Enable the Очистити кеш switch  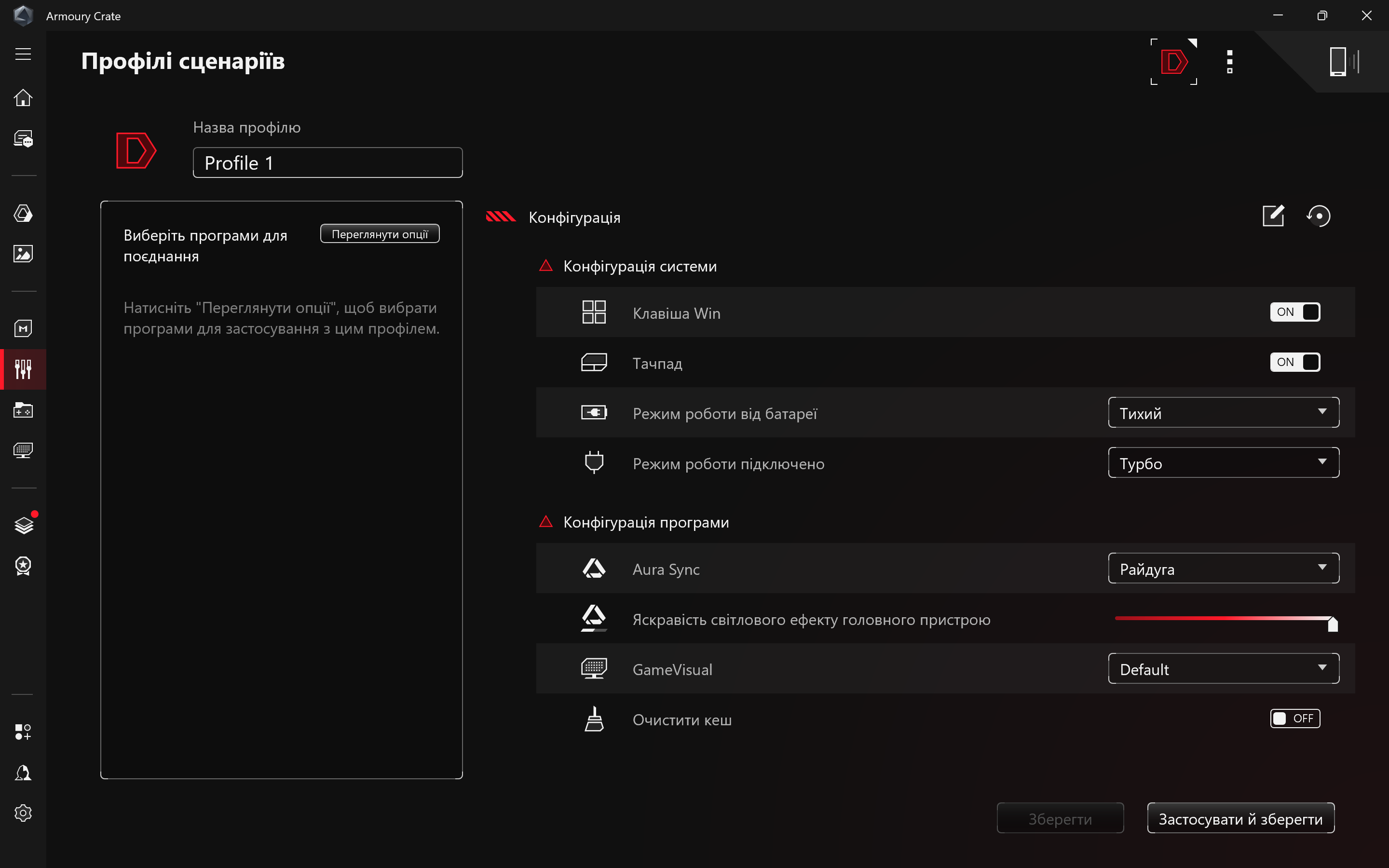1295,718
